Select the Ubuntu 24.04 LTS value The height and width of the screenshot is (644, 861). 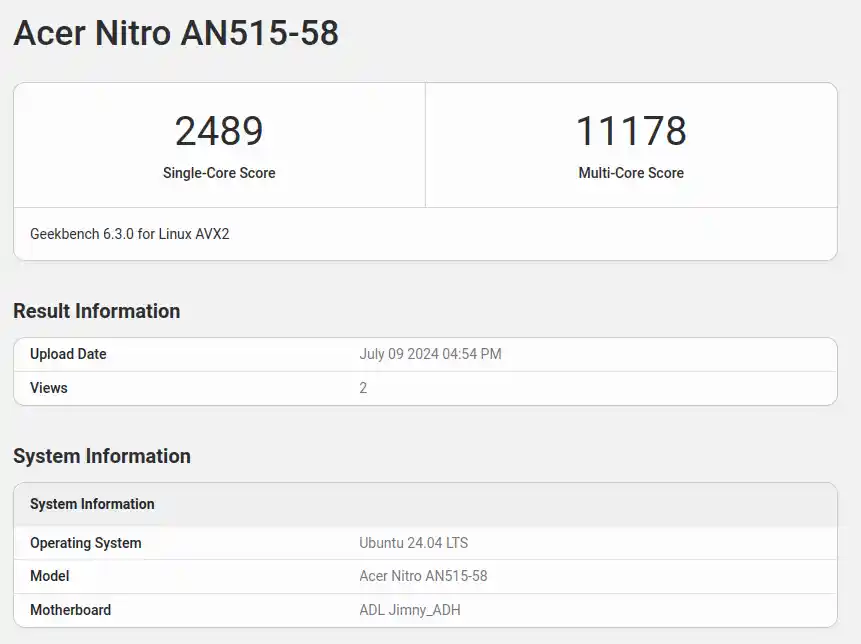tap(413, 543)
